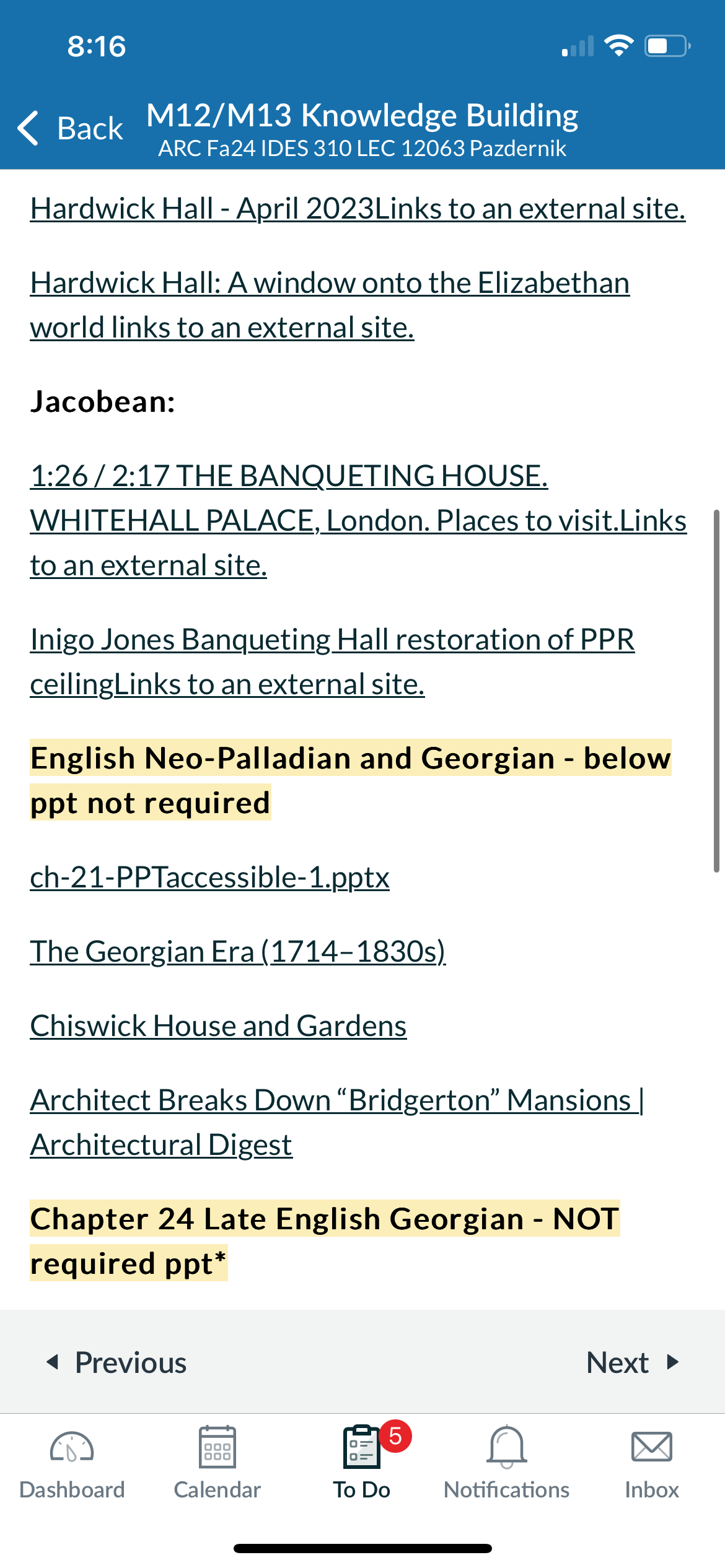Open Hardwick Hall Elizabethan world link
725x1568 pixels.
pos(330,305)
